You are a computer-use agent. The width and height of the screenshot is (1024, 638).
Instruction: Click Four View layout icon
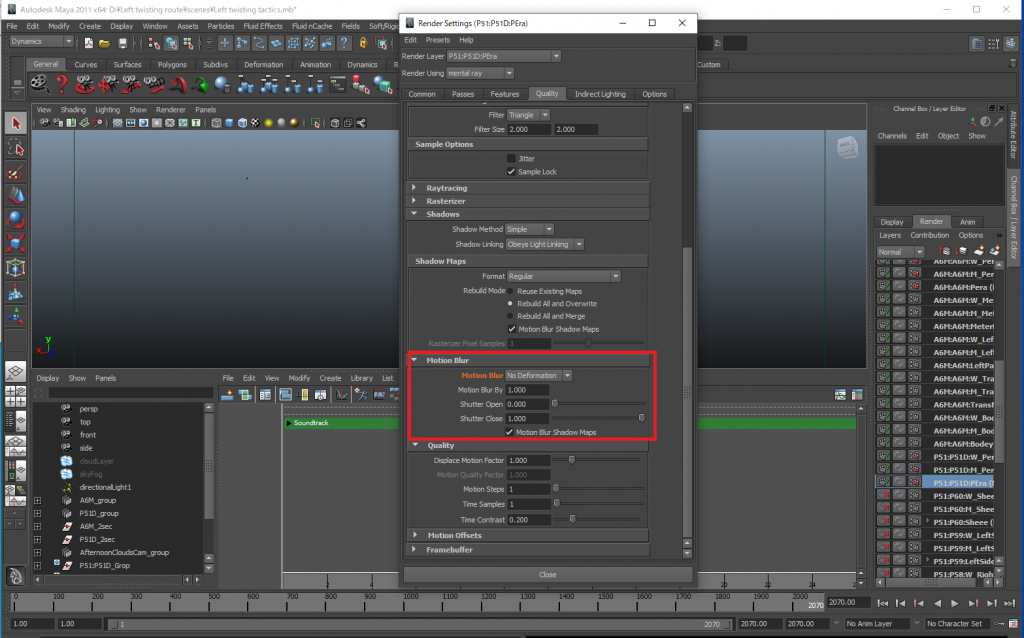(x=16, y=396)
